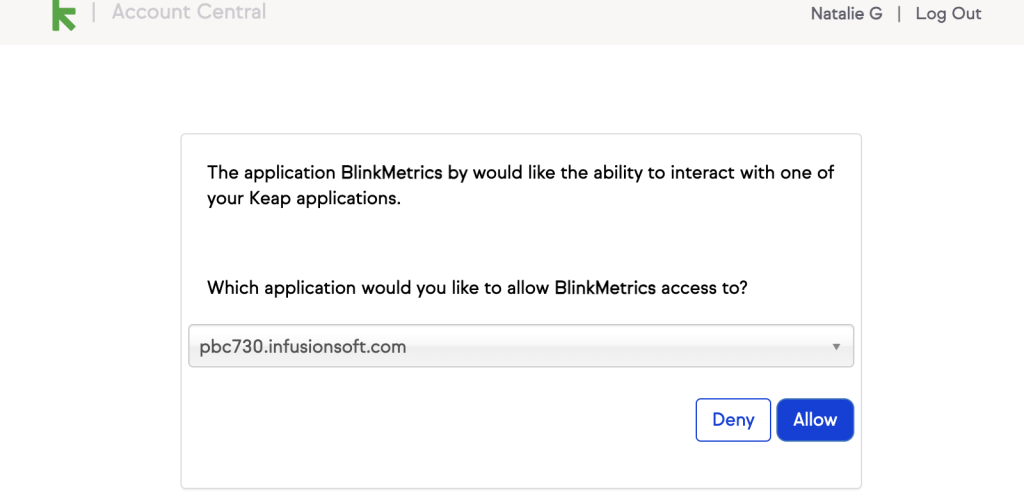Deny BlinkMetrics access
1024x500 pixels.
point(733,420)
